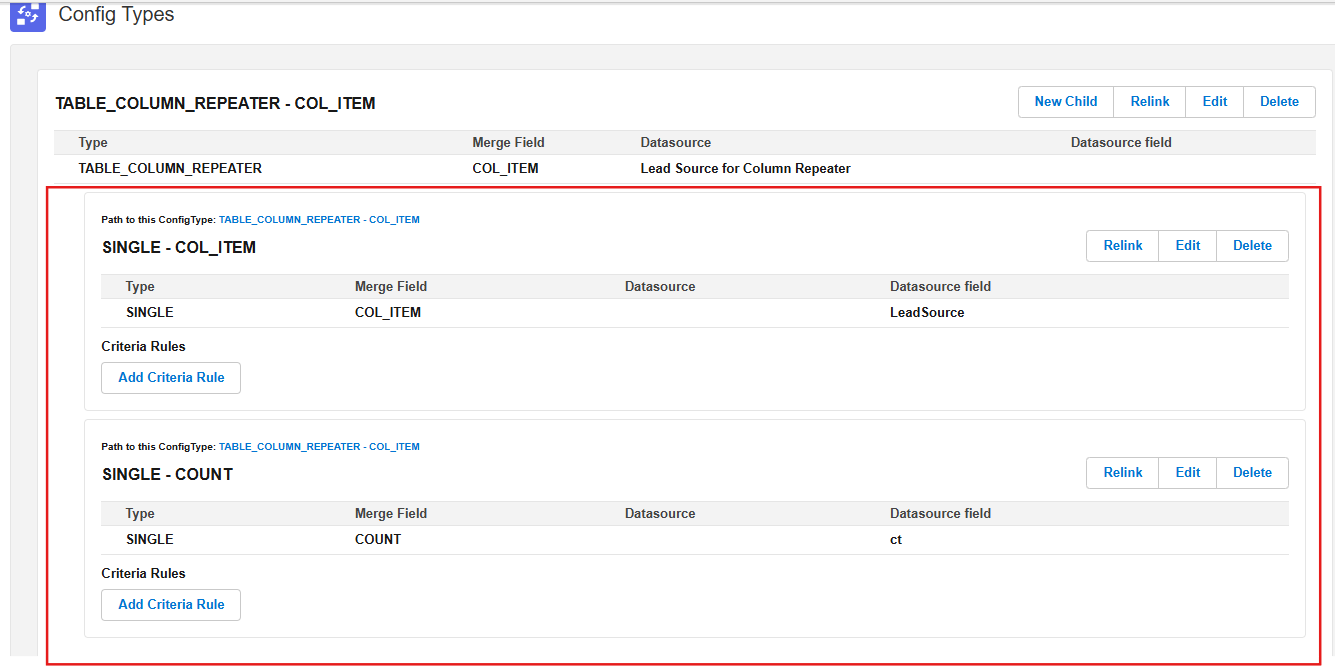Edit the SINGLE - COL_ITEM config type
This screenshot has width=1335, height=666.
pyautogui.click(x=1187, y=246)
